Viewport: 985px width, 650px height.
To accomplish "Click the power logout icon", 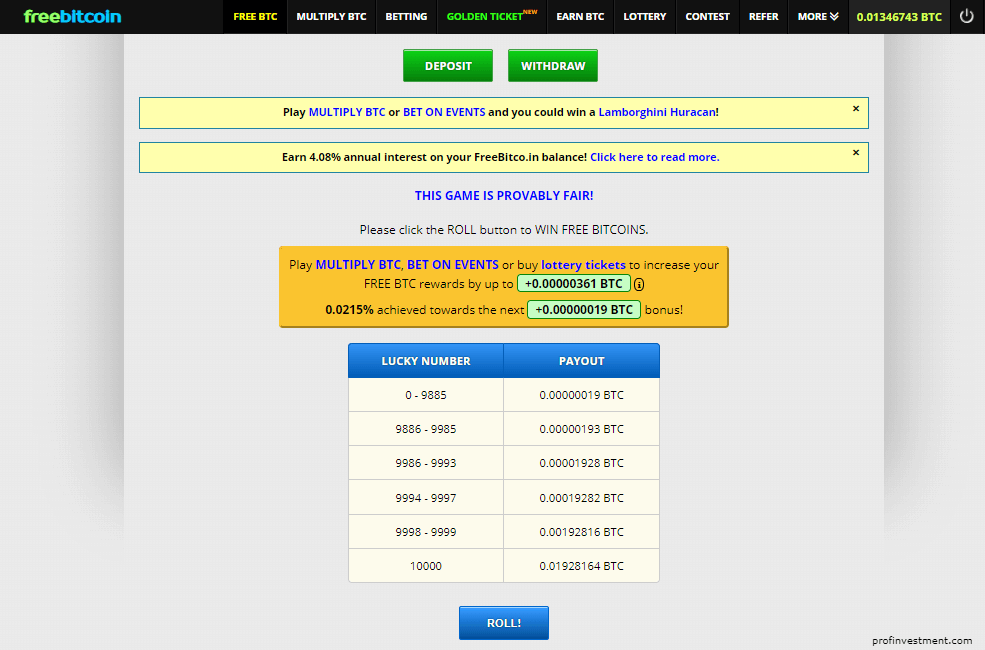I will [x=966, y=16].
